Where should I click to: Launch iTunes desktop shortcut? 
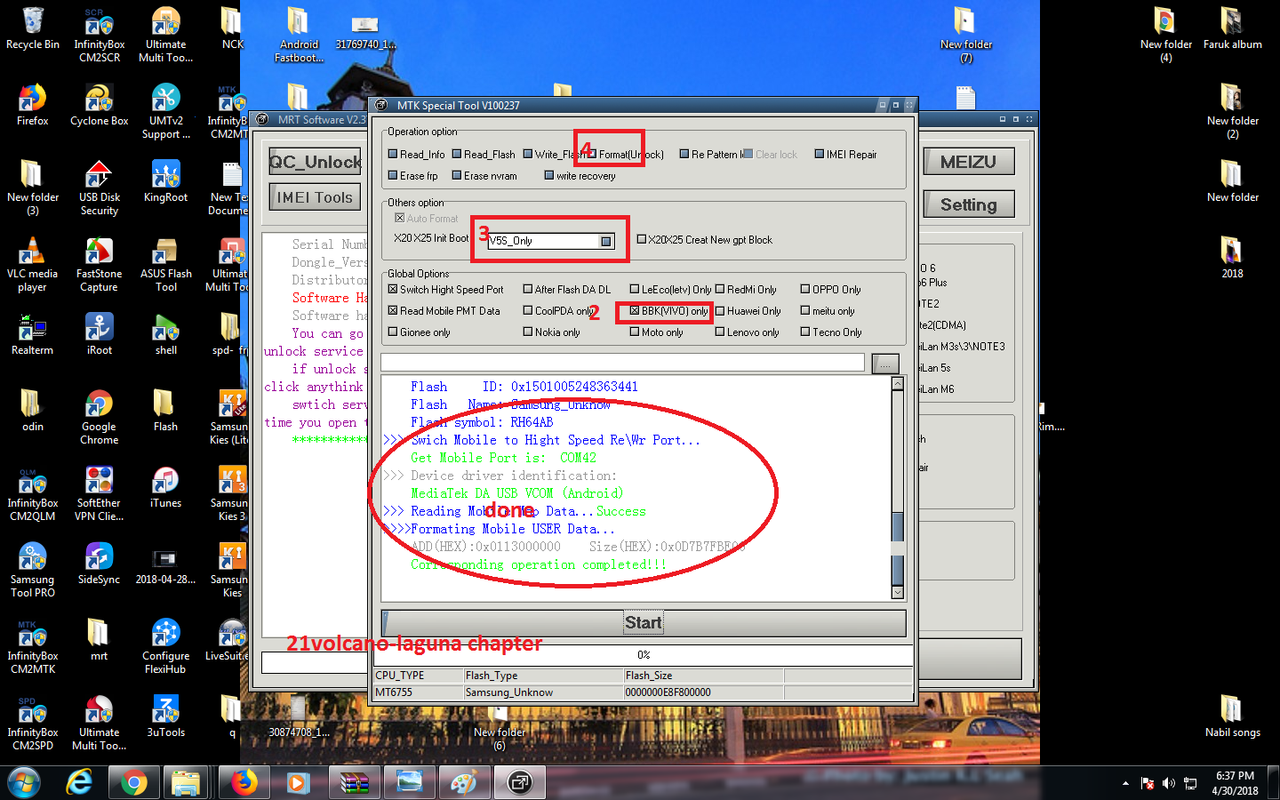166,487
